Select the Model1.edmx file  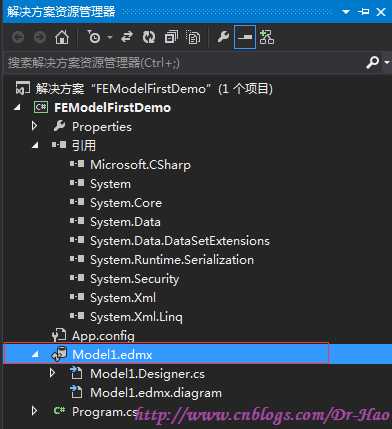click(x=112, y=355)
